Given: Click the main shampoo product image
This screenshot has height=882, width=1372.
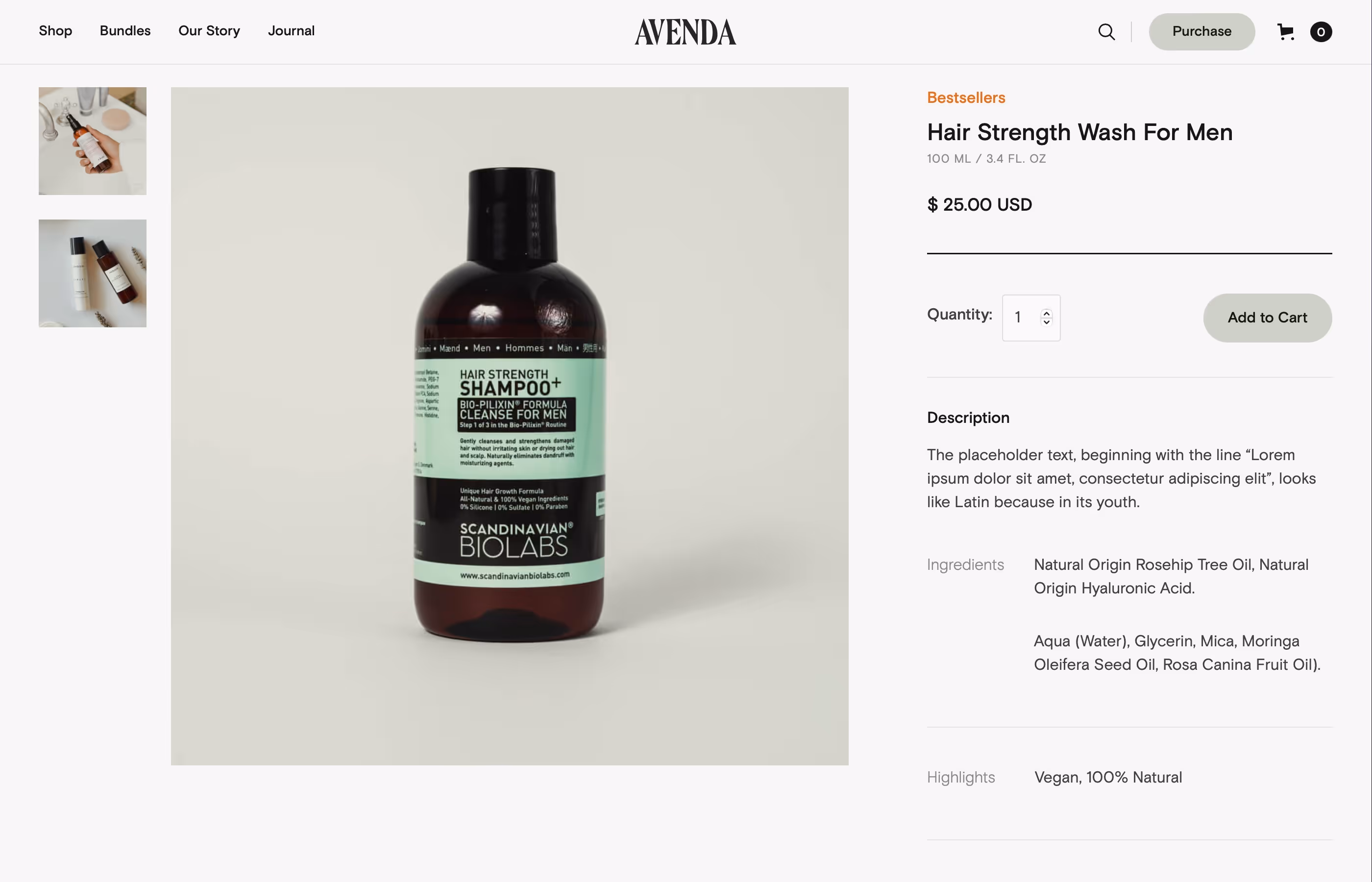Looking at the screenshot, I should 510,426.
